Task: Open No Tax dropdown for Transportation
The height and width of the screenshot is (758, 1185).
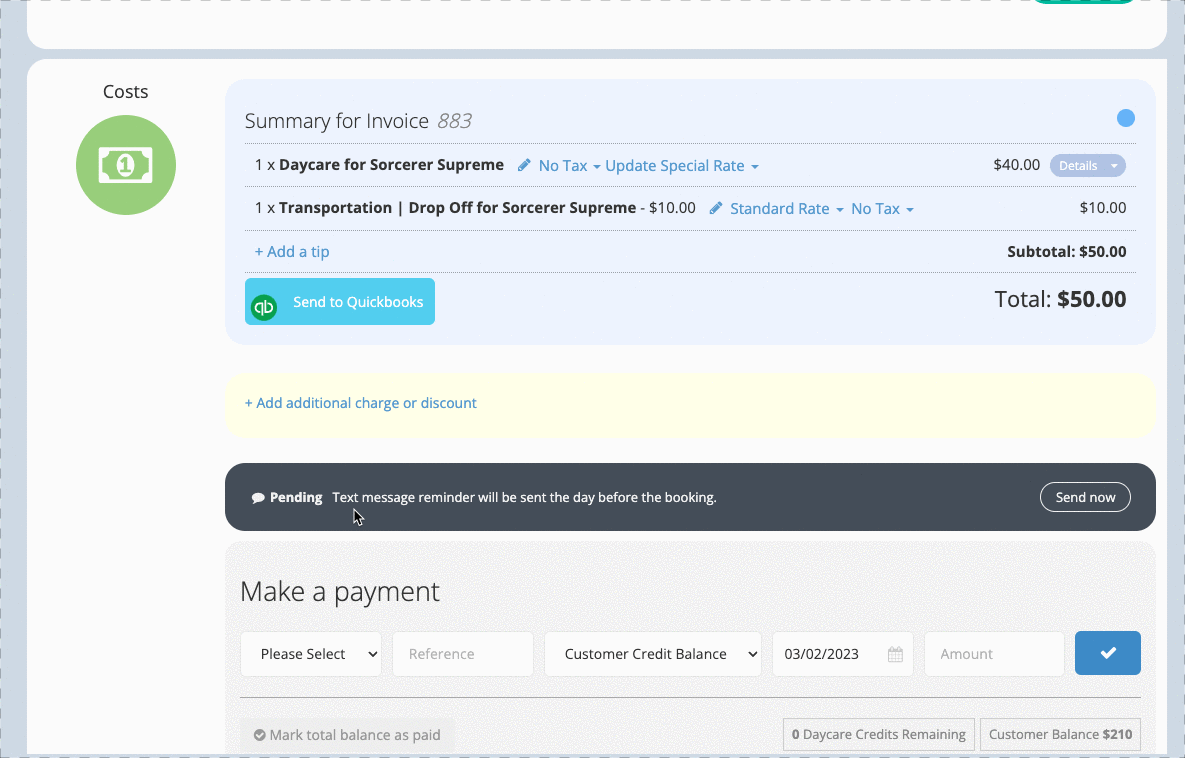Action: click(x=882, y=209)
